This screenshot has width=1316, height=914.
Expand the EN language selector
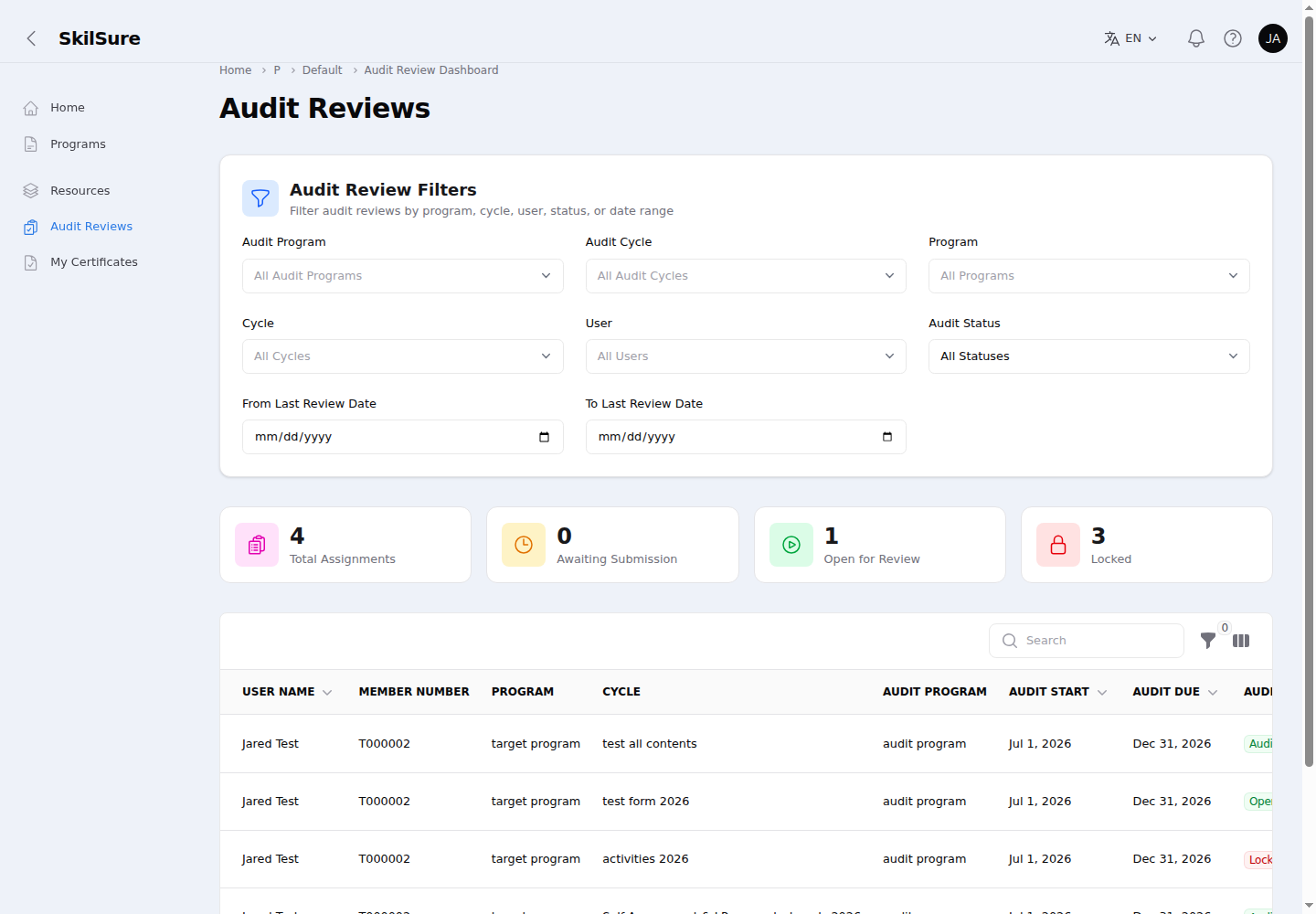[1131, 38]
